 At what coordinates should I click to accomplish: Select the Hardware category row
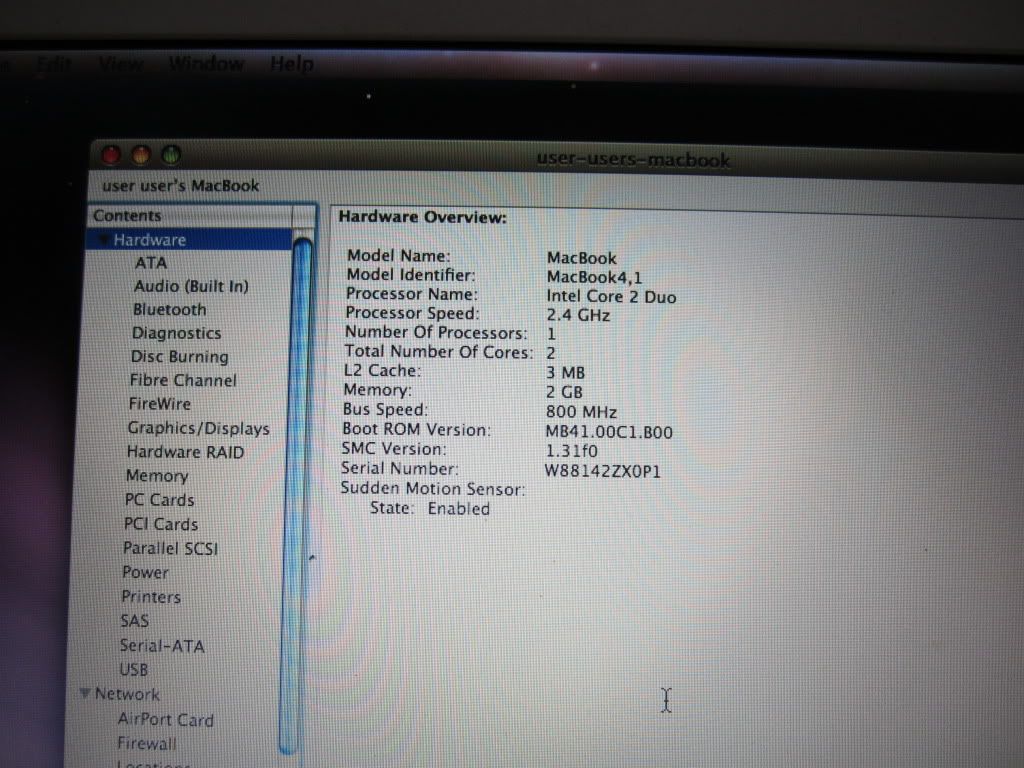[x=189, y=240]
